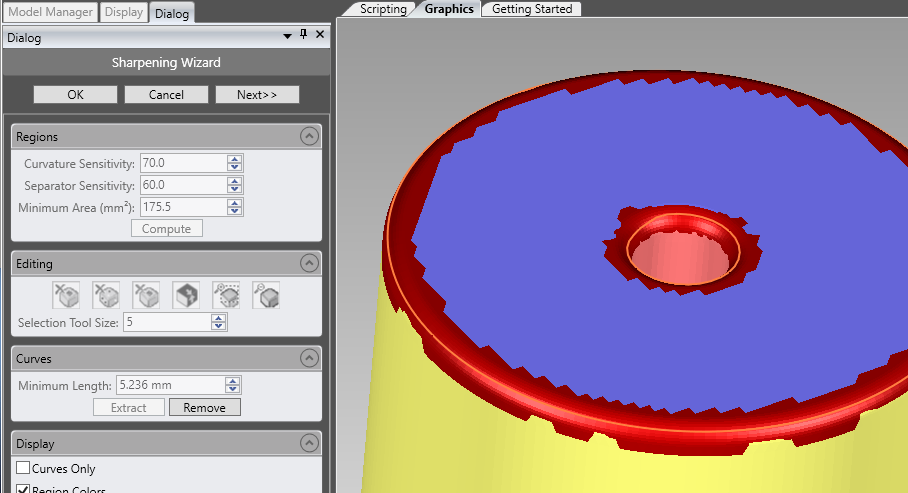Click the last Editing icon, magnifier over solid cube
908x493 pixels.
tap(266, 295)
